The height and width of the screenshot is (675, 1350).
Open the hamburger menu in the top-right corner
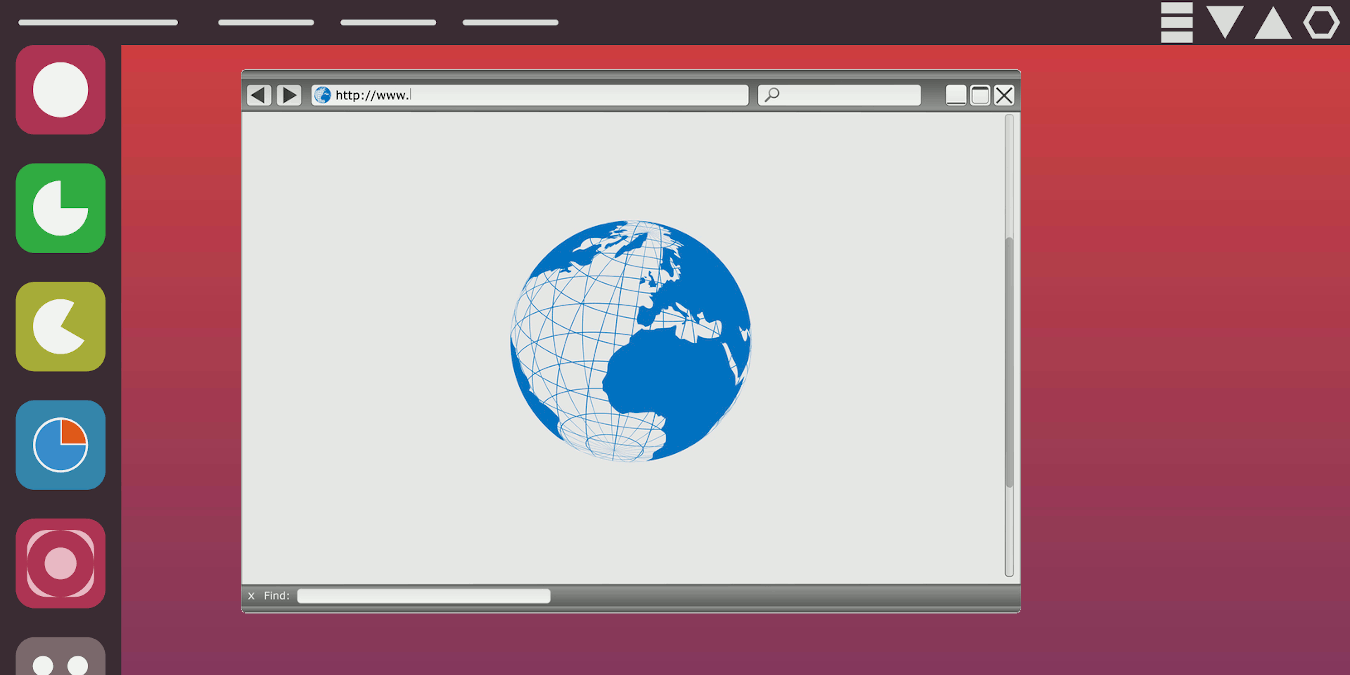[x=1175, y=22]
